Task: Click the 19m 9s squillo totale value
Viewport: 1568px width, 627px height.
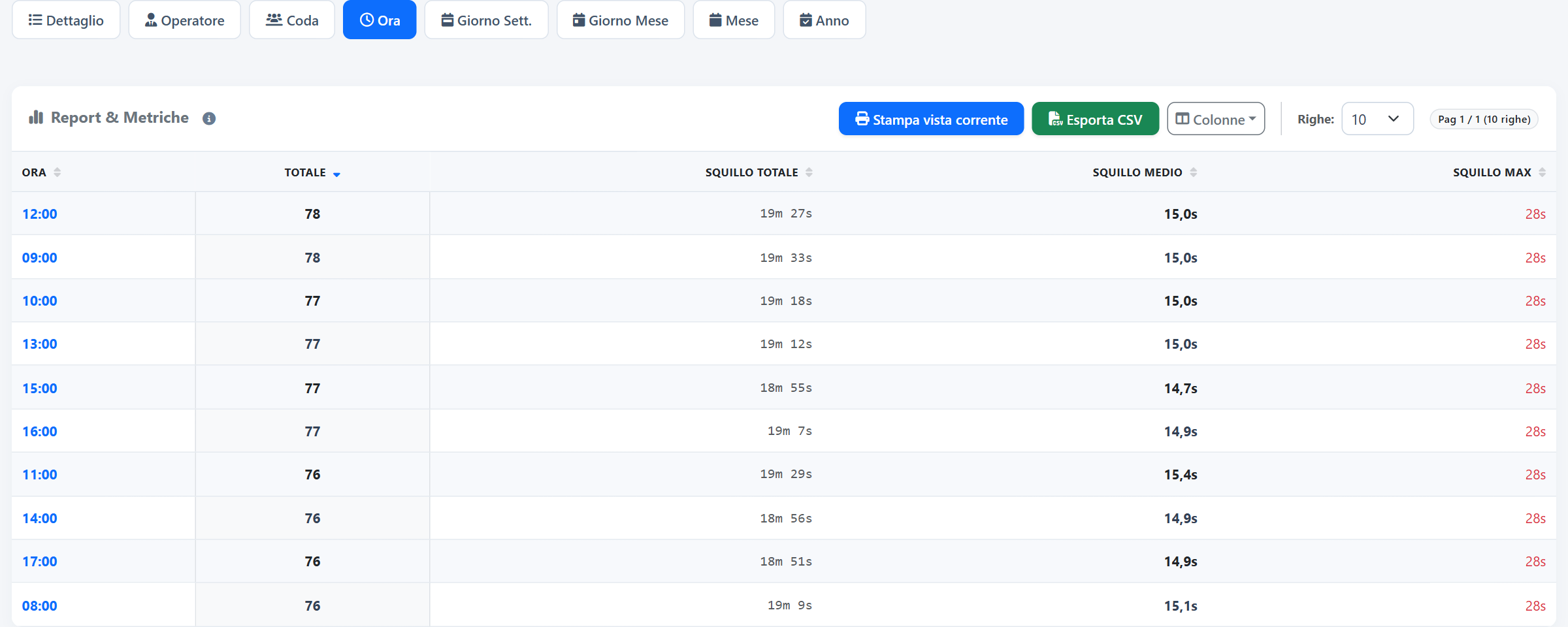Action: pyautogui.click(x=790, y=605)
